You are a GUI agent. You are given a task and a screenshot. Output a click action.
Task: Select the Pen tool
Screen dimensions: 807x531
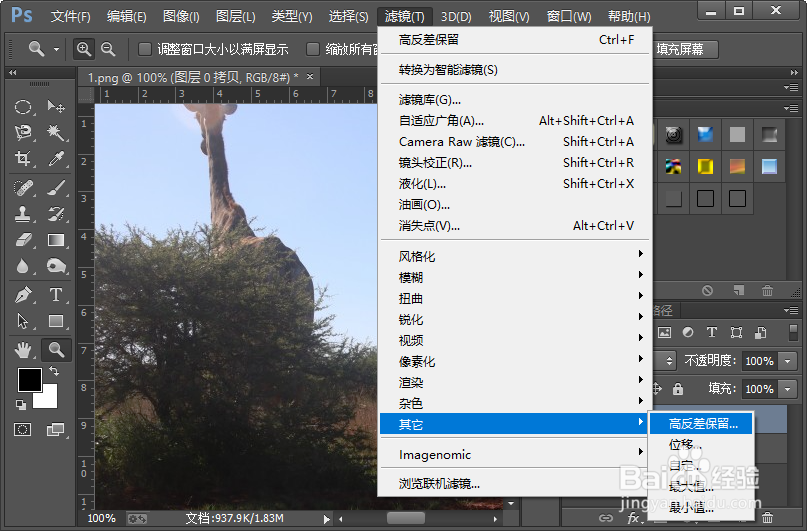[23, 295]
